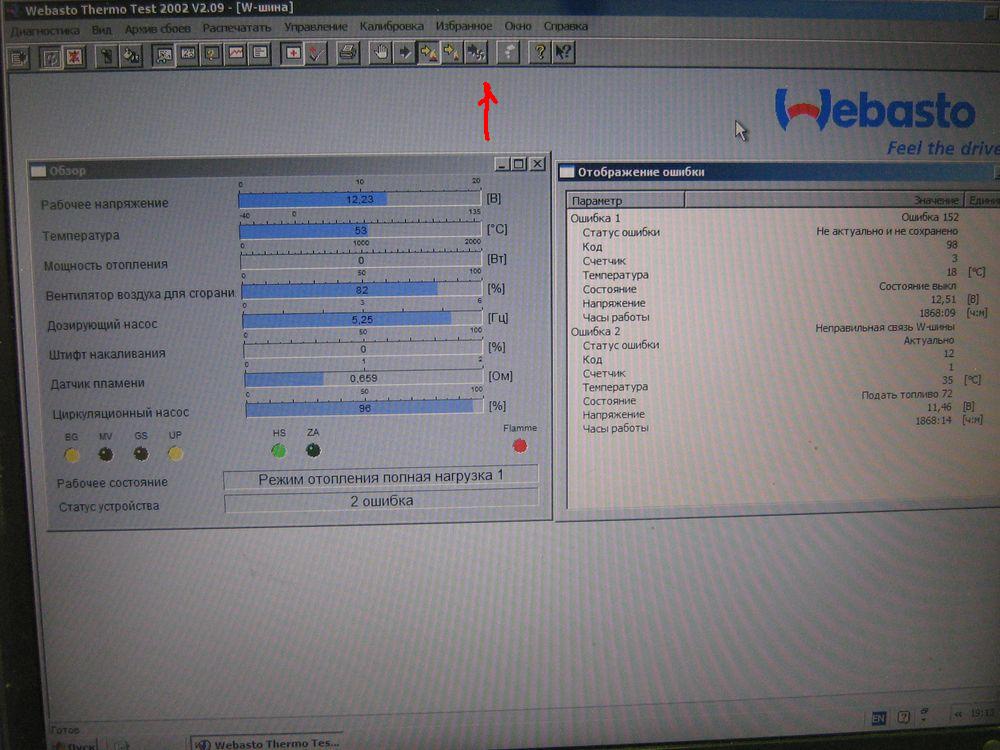This screenshot has height=750, width=1000.
Task: Click the graph chart toolbar icon
Action: point(236,54)
